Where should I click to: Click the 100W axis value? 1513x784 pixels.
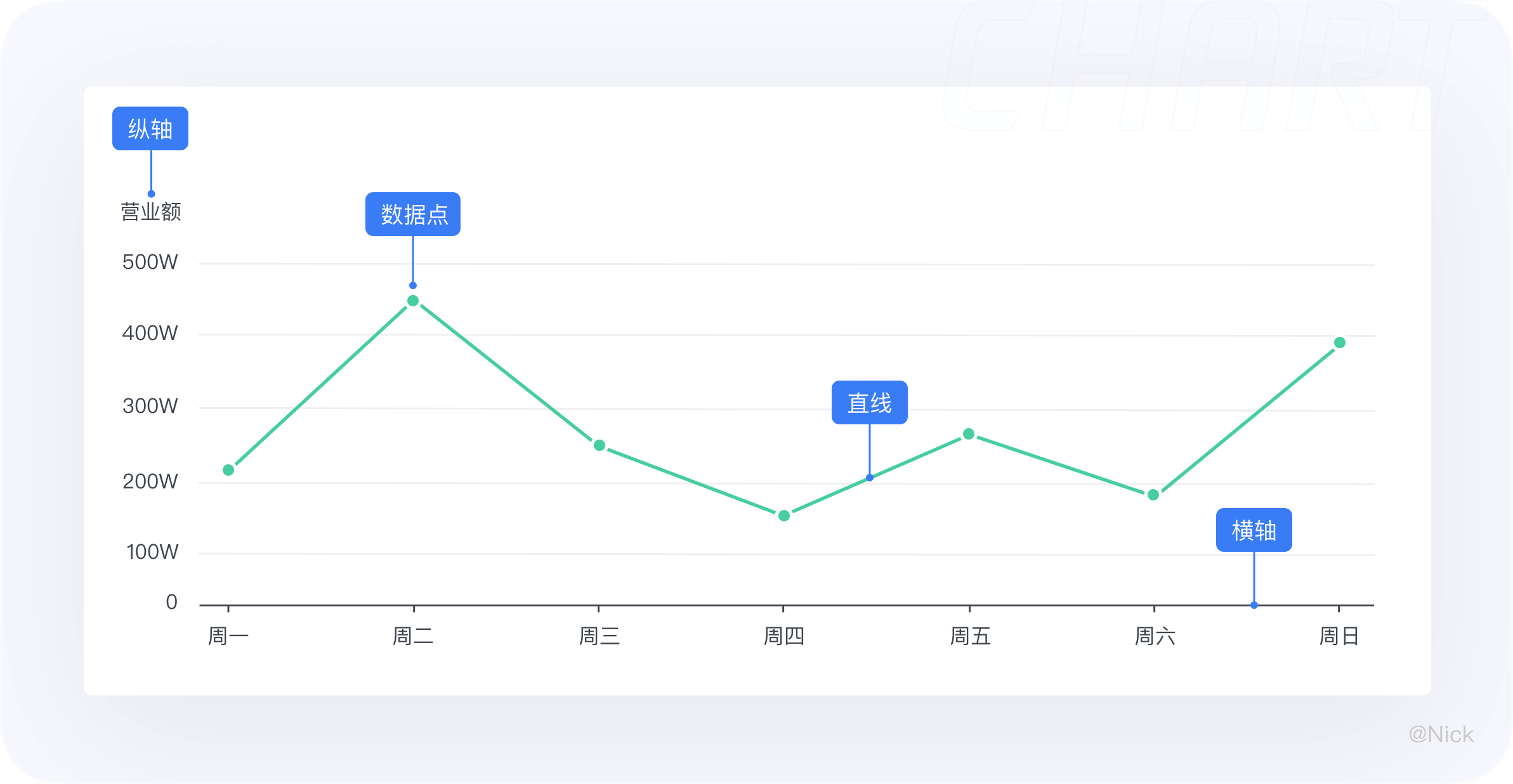click(x=152, y=552)
